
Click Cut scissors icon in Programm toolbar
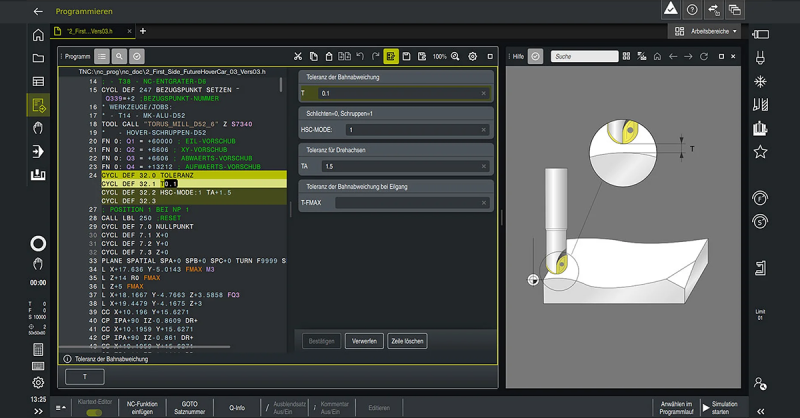tap(298, 56)
